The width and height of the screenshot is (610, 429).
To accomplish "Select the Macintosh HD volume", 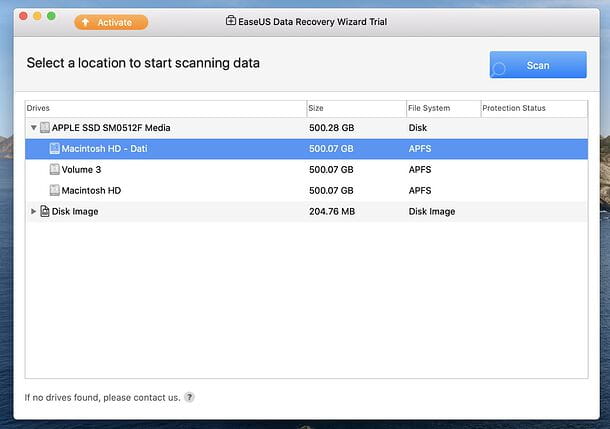I will pyautogui.click(x=307, y=191).
